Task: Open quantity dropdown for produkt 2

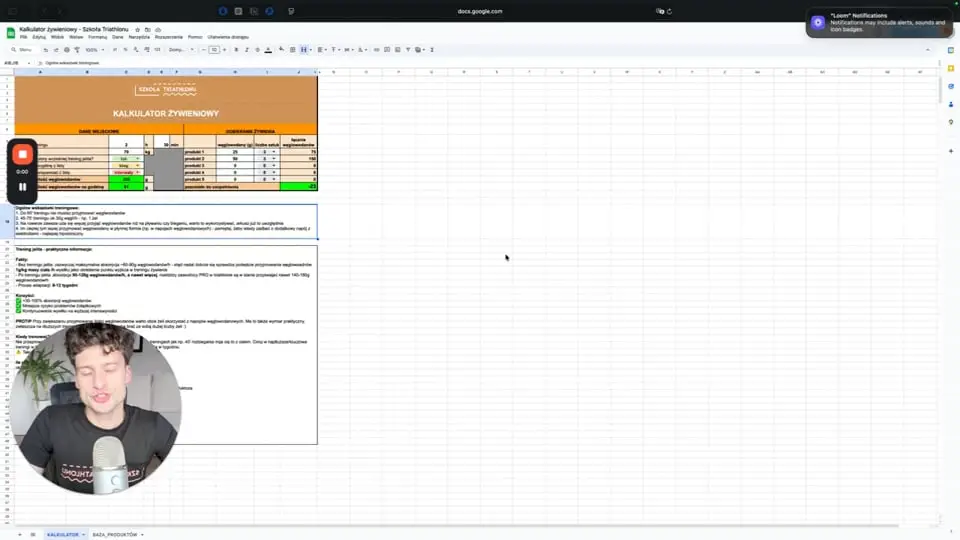Action: pos(274,159)
